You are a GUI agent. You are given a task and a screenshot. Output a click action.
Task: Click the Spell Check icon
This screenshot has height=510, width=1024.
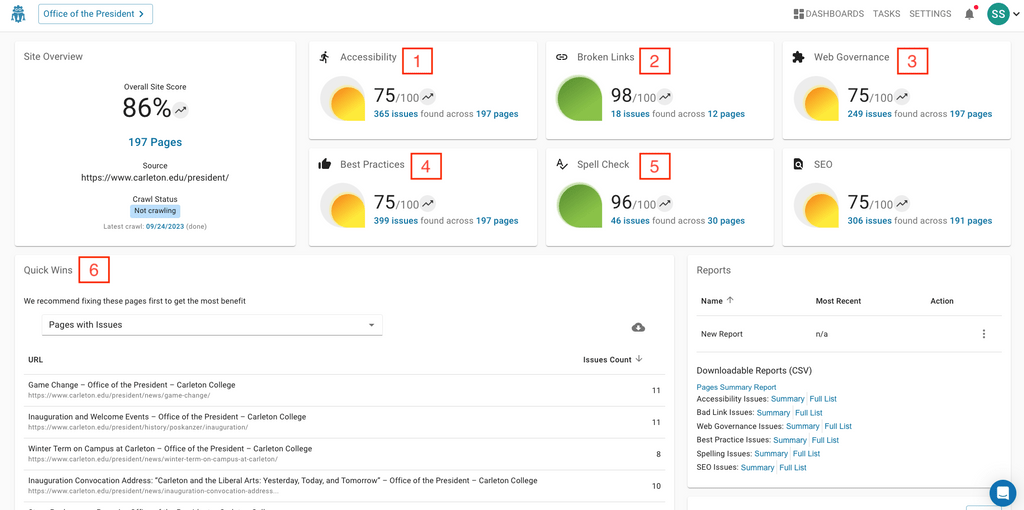(x=562, y=165)
